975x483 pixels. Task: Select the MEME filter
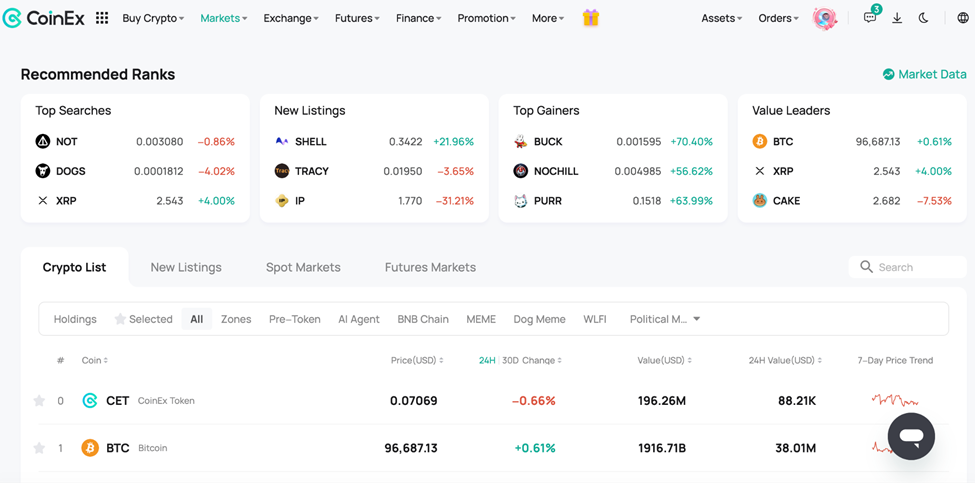pos(481,319)
